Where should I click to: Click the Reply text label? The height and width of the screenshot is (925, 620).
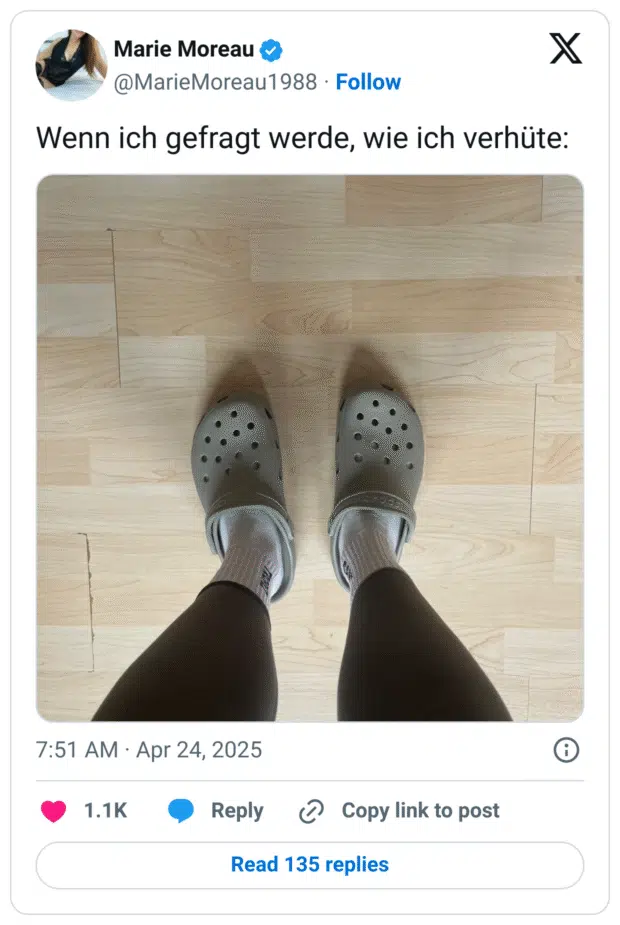[237, 811]
